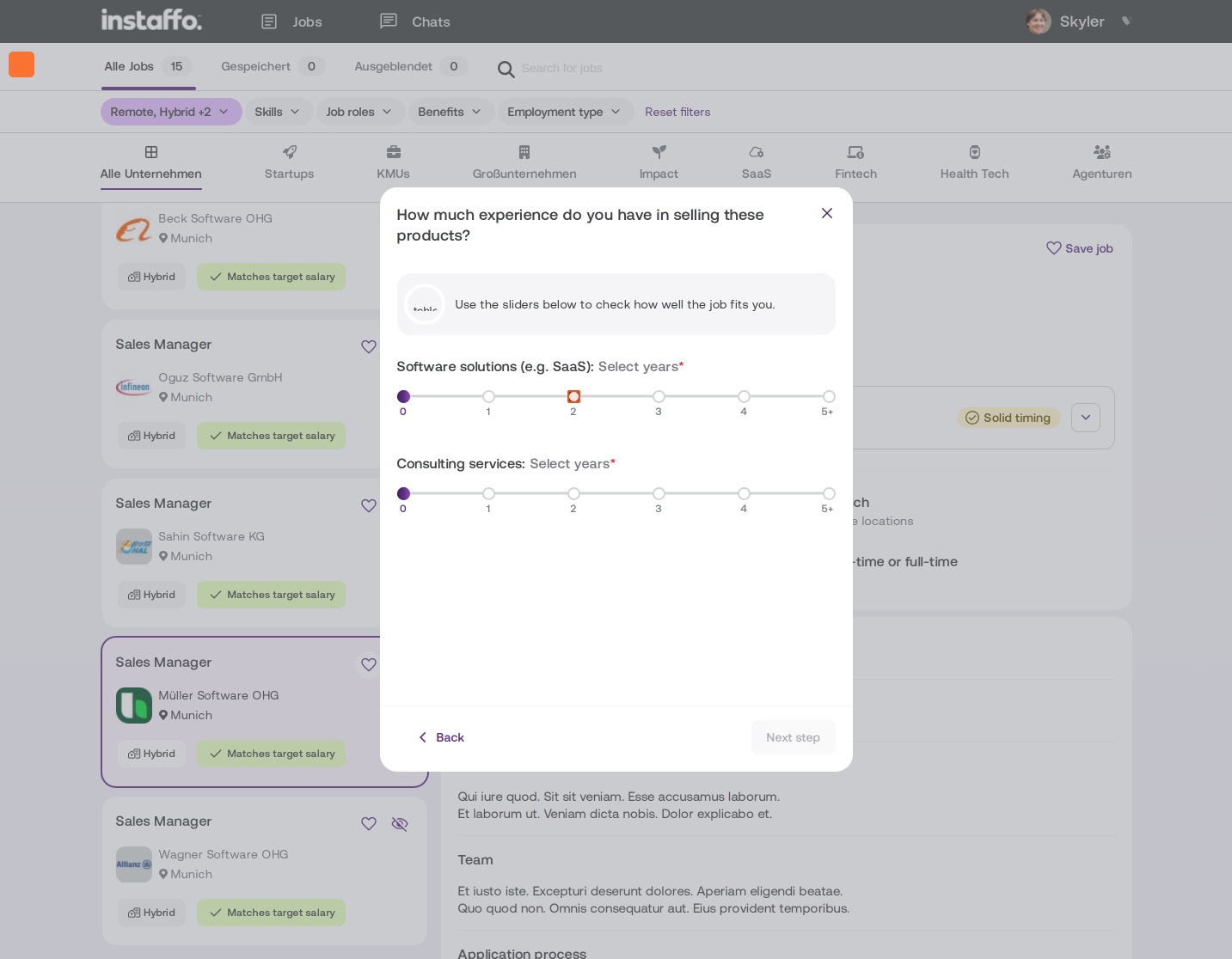This screenshot has height=959, width=1232.
Task: Select the Startups rocket category
Action: pos(290,152)
